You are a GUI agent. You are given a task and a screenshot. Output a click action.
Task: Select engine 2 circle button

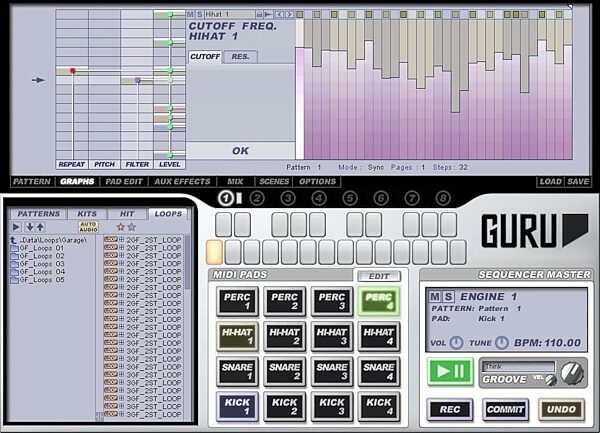click(257, 198)
